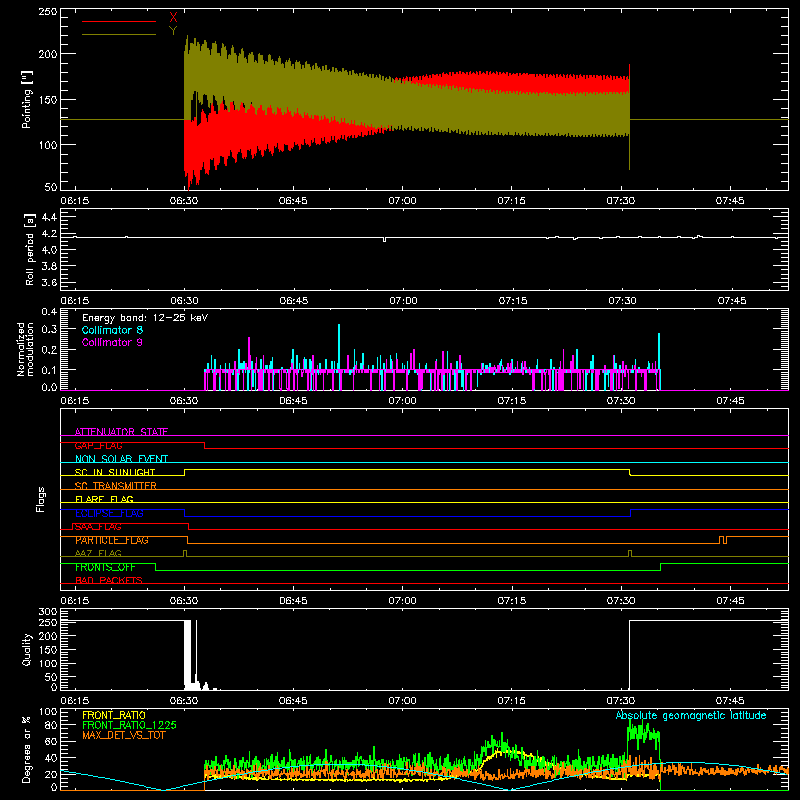Click the 07:00 time label under Roll period plot
The height and width of the screenshot is (800, 800).
[403, 301]
